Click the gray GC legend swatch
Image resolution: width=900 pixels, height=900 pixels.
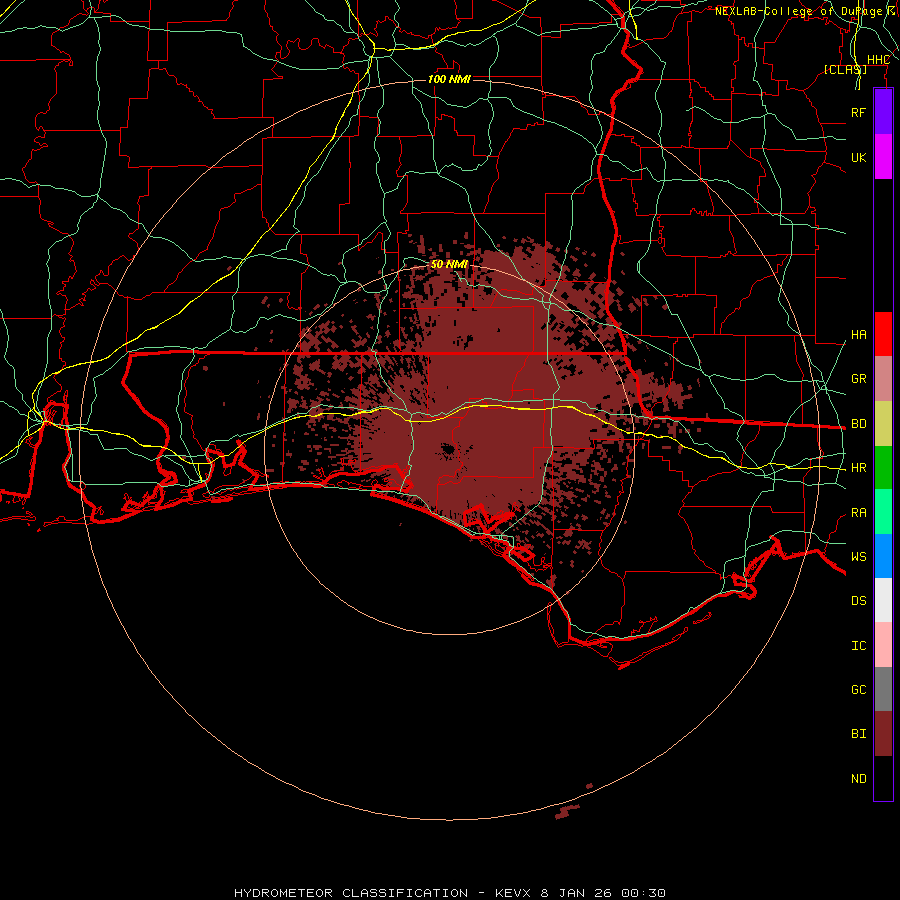(x=883, y=689)
